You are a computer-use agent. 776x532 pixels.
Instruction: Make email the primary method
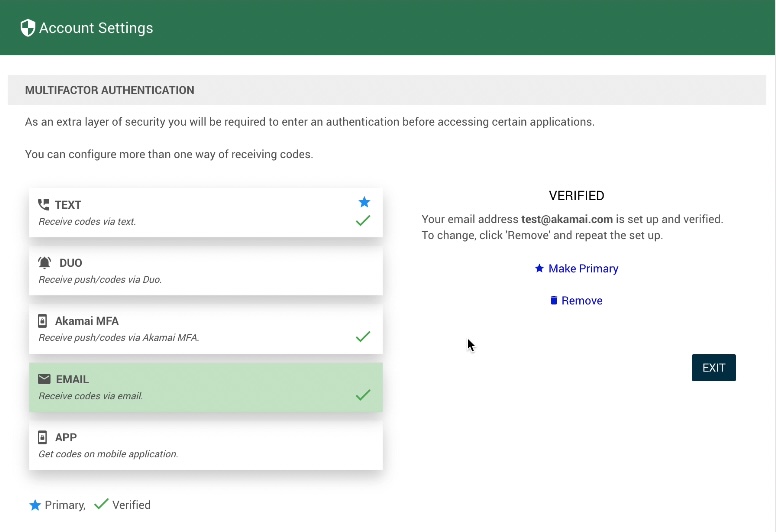coord(577,269)
